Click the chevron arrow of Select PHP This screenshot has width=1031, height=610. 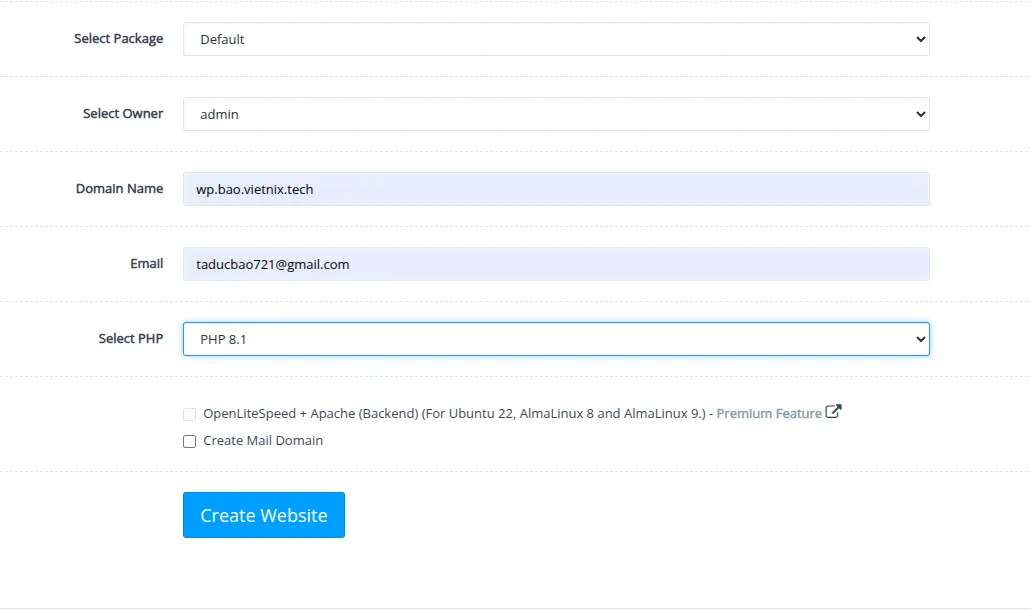coord(920,339)
